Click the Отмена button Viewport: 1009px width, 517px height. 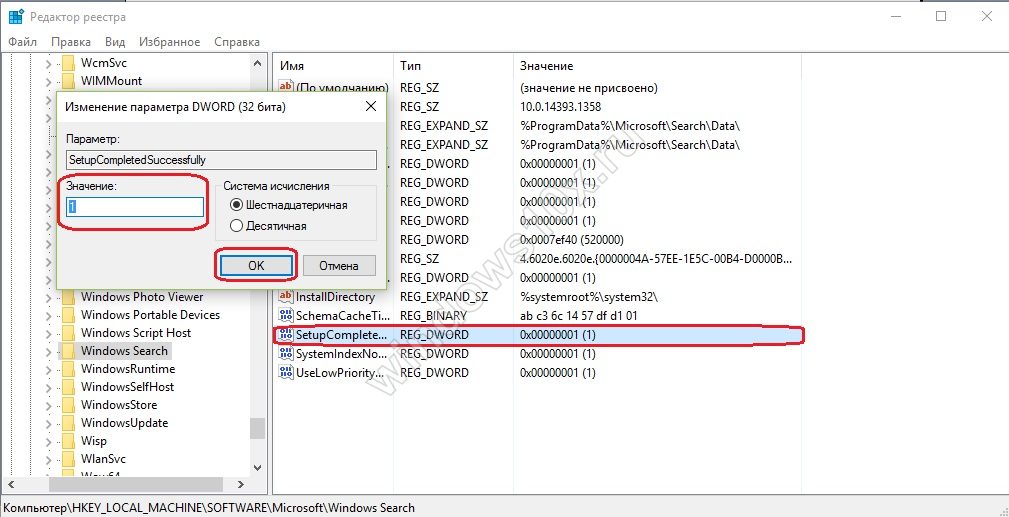(x=338, y=266)
